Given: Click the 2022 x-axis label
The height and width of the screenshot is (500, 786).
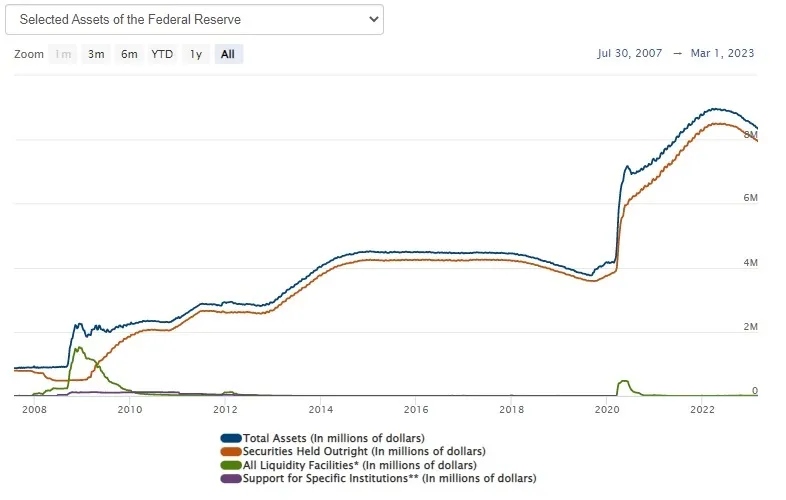Looking at the screenshot, I should coord(702,410).
